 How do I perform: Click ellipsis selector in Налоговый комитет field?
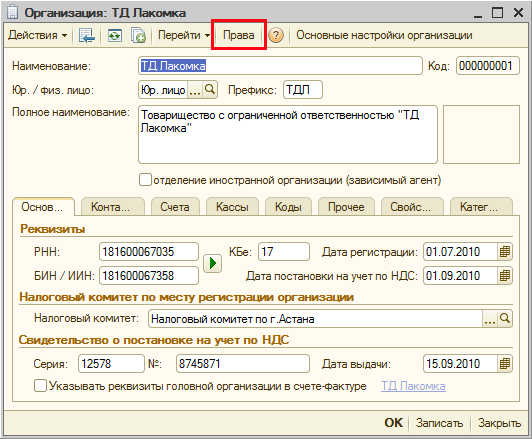(490, 319)
